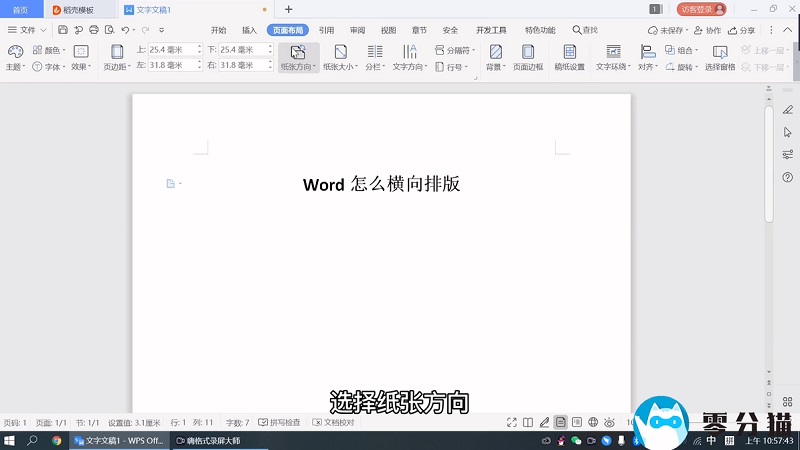Expand the 分隔符 breaks dropdown
Image resolution: width=800 pixels, height=450 pixels.
point(456,49)
